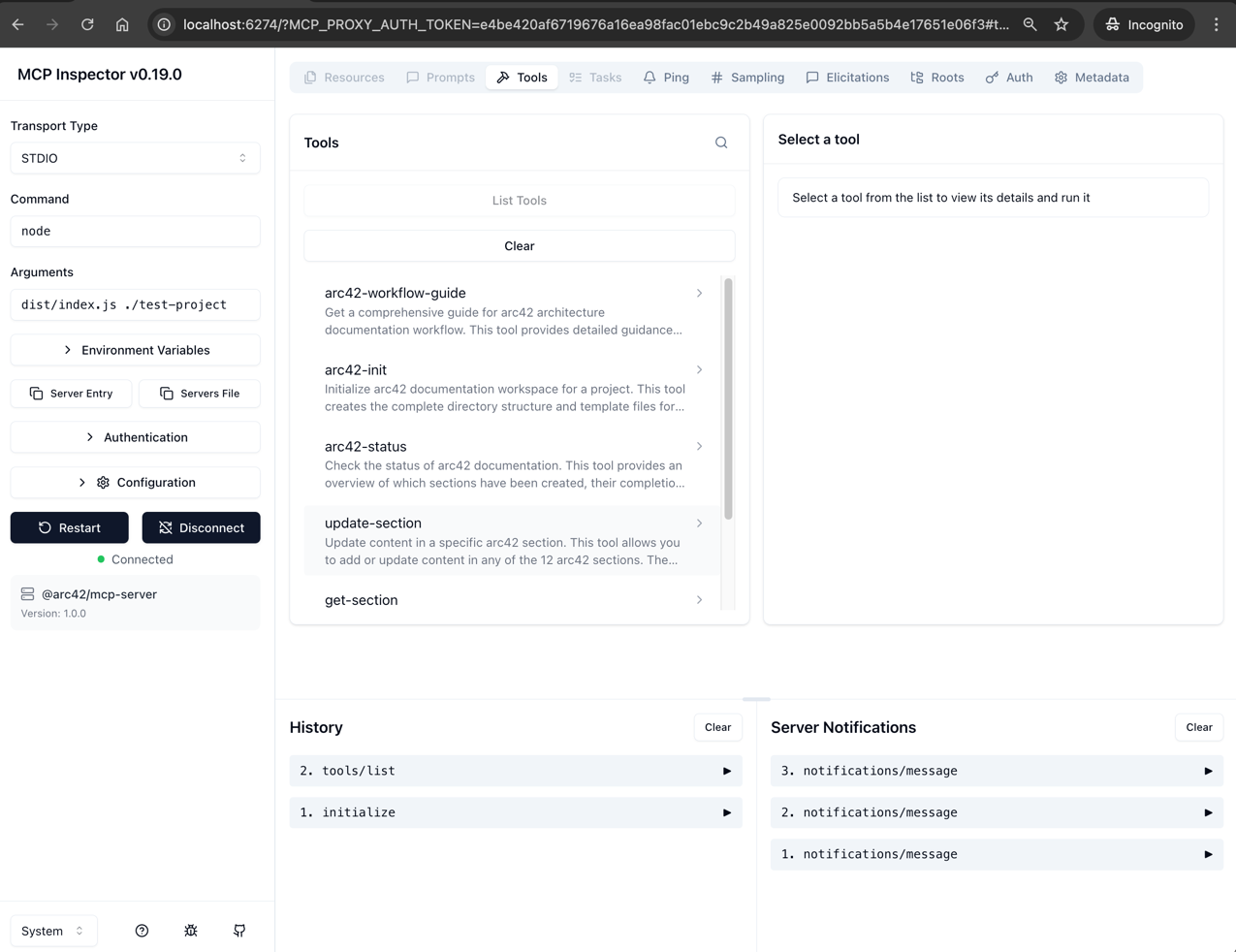
Task: Click the Restart button
Action: click(70, 527)
